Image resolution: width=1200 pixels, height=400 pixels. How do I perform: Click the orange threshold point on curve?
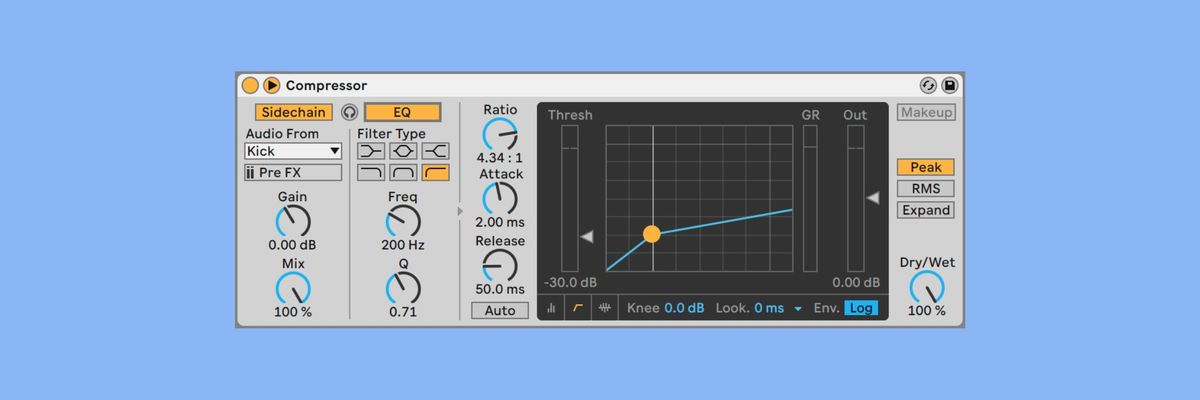point(652,234)
